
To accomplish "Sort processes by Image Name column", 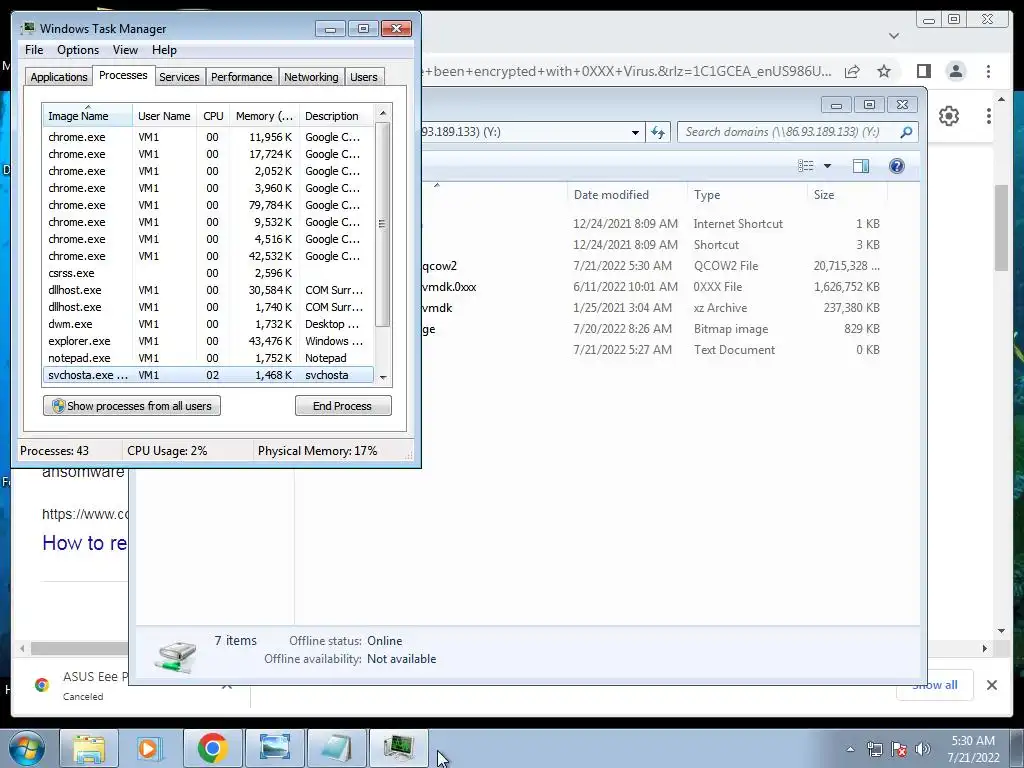I will [87, 116].
